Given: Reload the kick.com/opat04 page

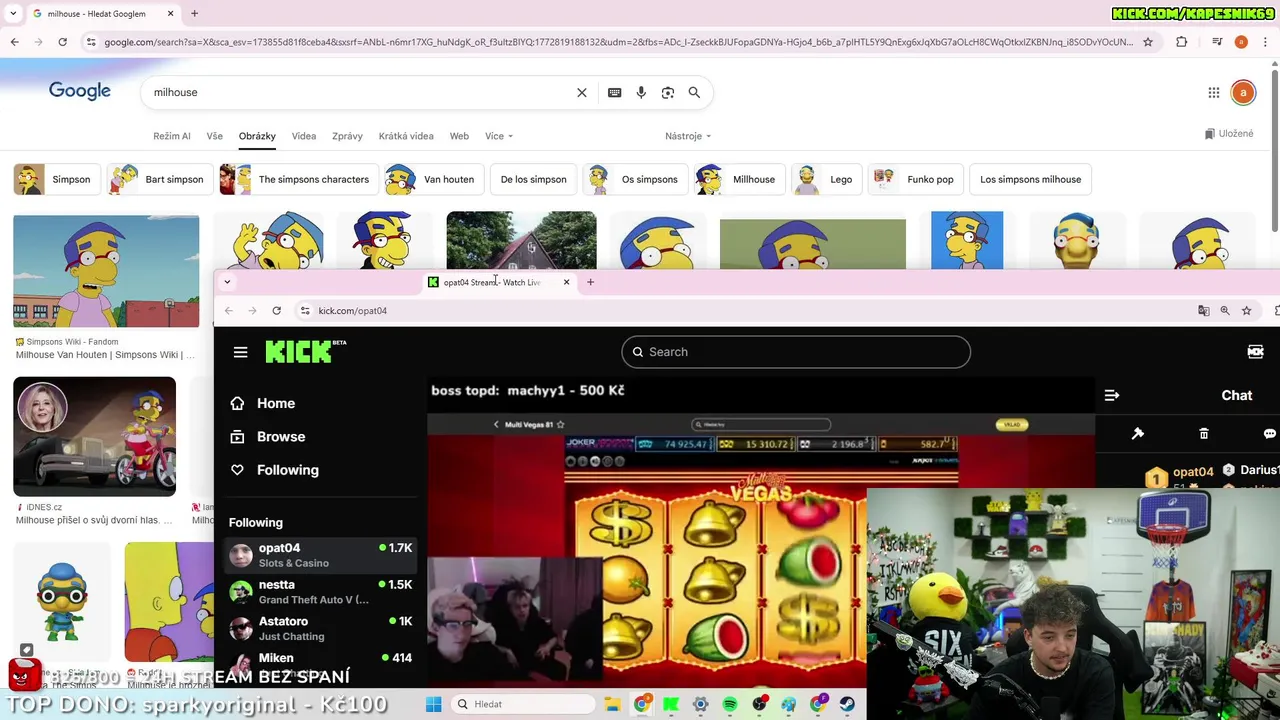Looking at the screenshot, I should click(x=277, y=311).
